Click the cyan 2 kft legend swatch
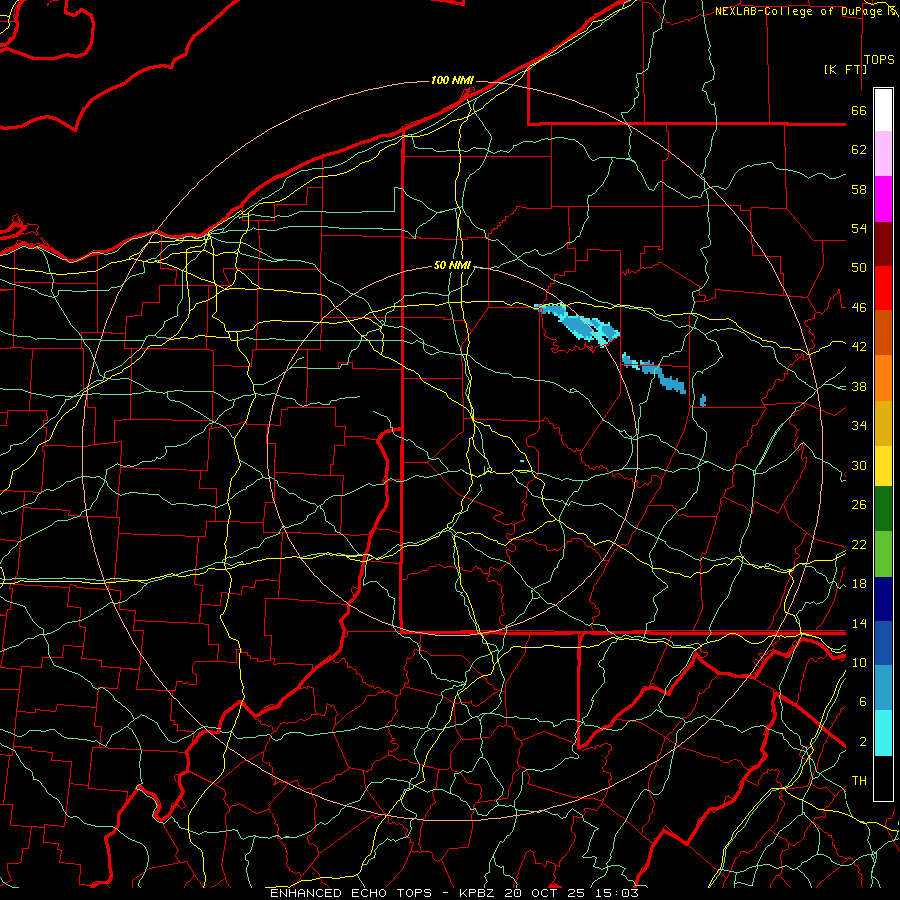This screenshot has height=900, width=900. tap(883, 732)
